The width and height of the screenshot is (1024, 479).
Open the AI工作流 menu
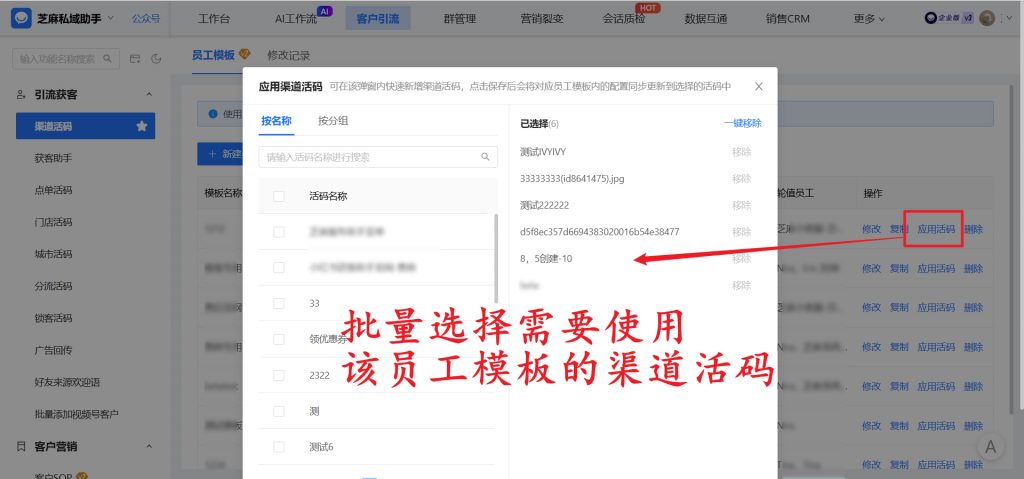(296, 18)
